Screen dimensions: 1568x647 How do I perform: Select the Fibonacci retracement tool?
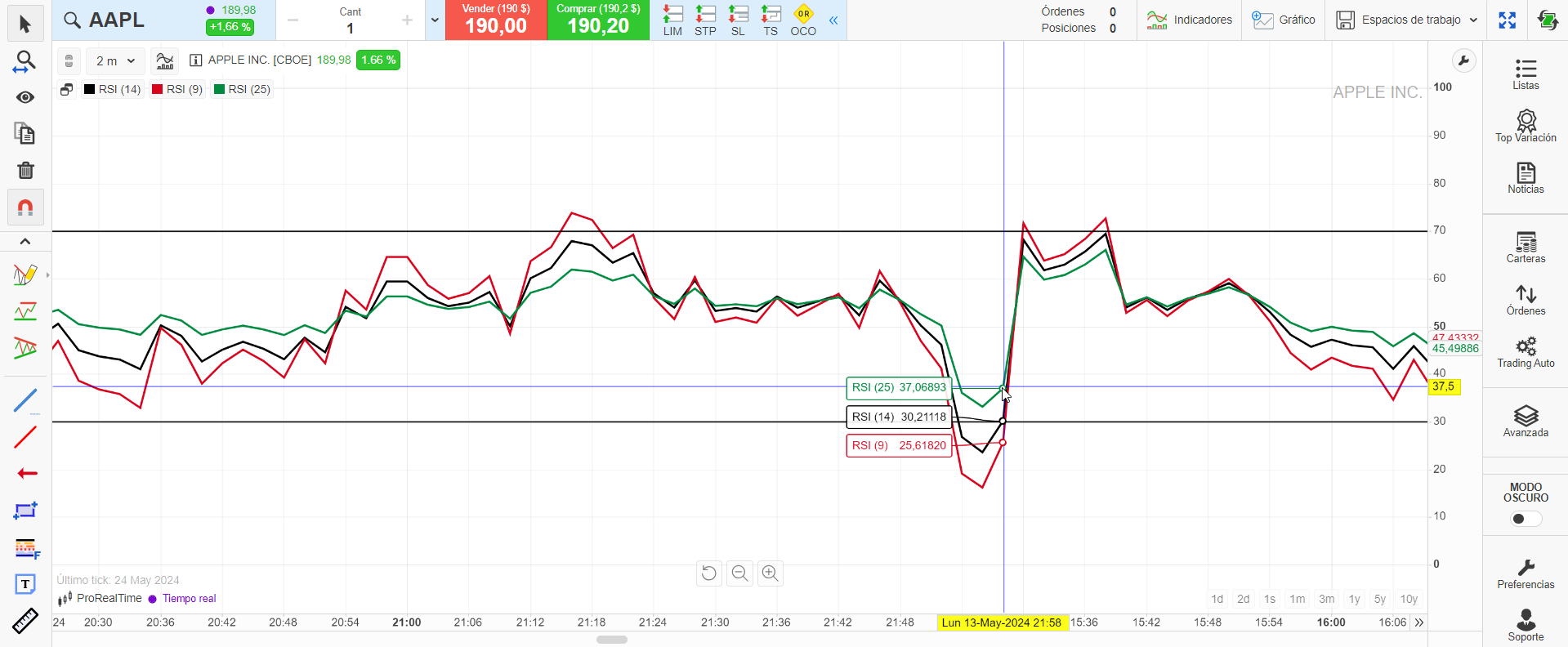(x=26, y=549)
